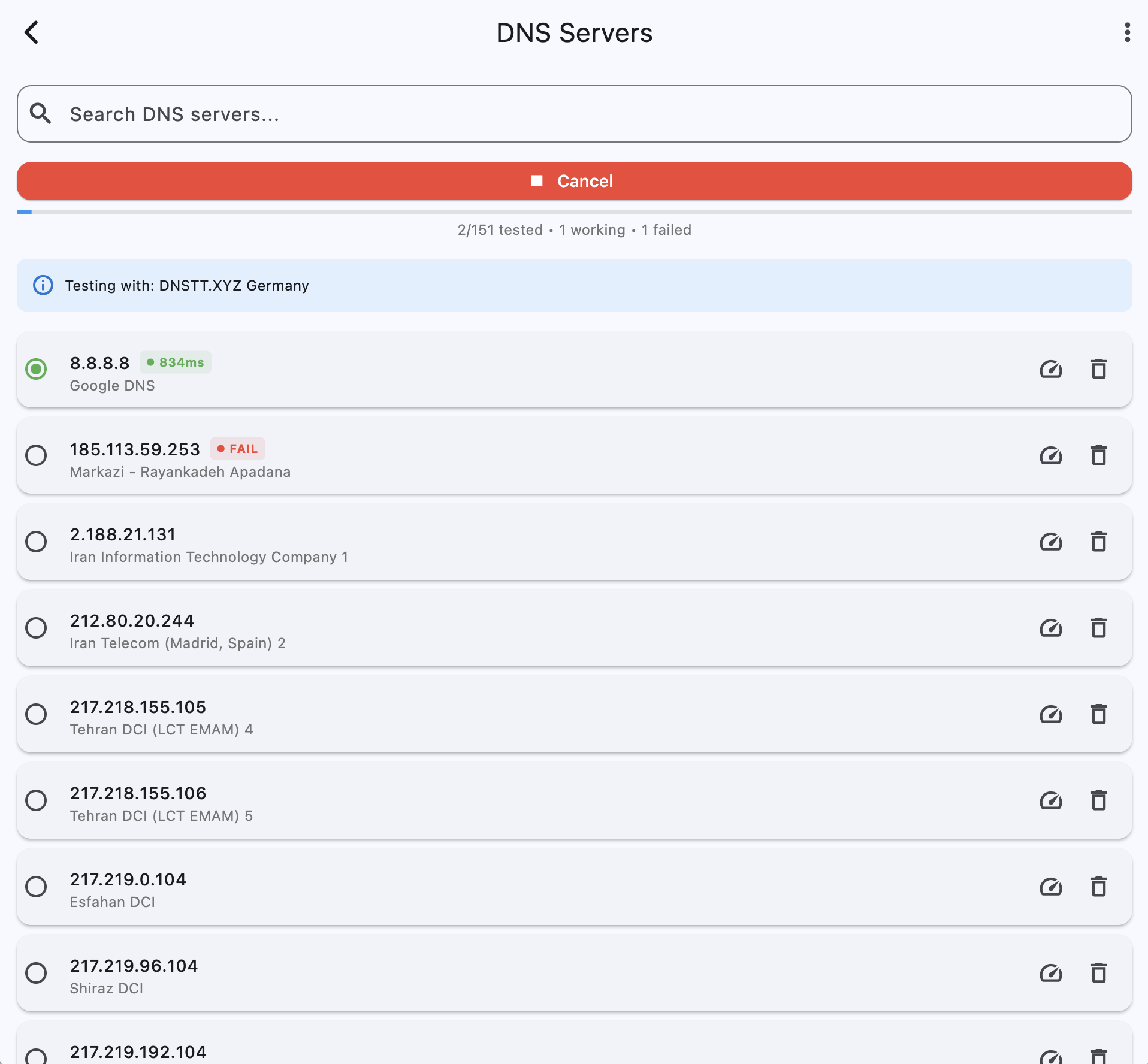
Task: Run speed test for Esfahan DCI
Action: point(1051,887)
